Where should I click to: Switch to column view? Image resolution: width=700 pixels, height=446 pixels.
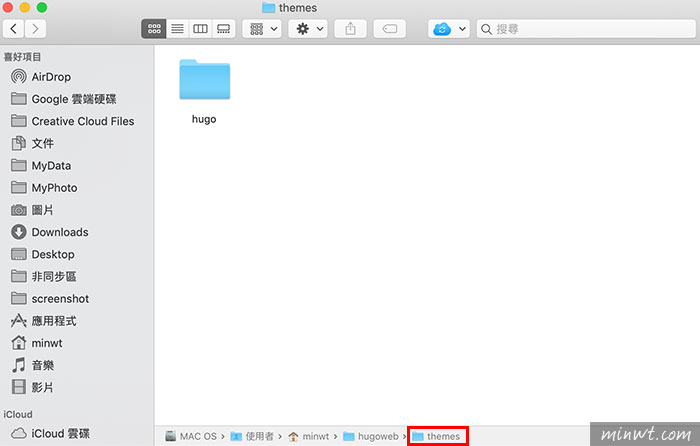pyautogui.click(x=200, y=29)
